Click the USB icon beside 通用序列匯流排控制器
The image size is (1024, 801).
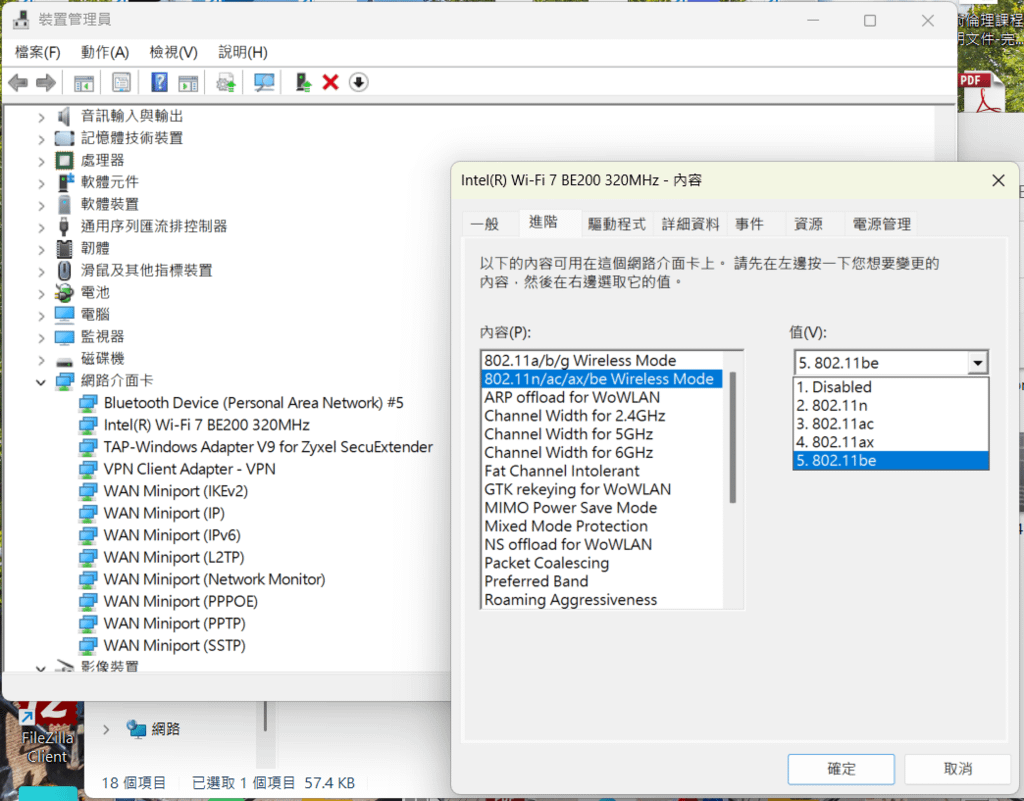coord(64,227)
